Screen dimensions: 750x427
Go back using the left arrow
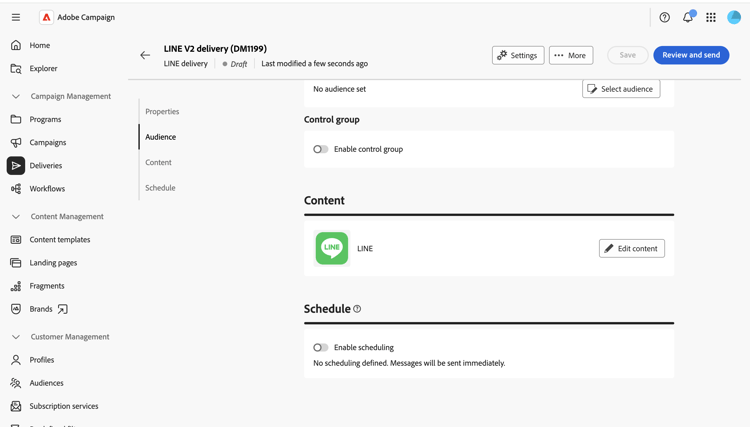click(x=145, y=55)
